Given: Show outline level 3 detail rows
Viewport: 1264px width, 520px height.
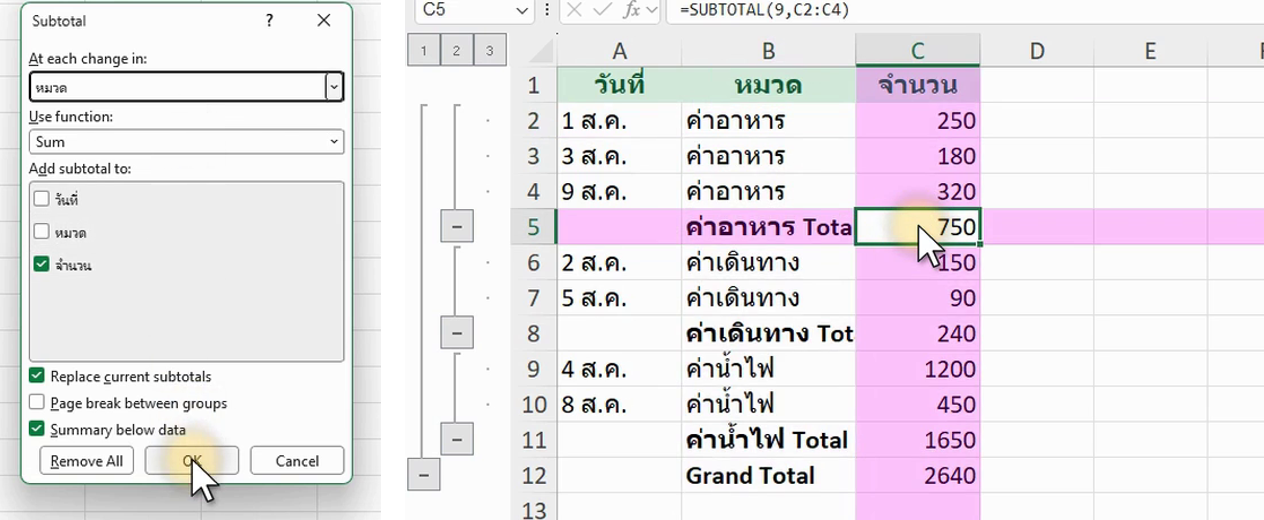Looking at the screenshot, I should [x=490, y=50].
